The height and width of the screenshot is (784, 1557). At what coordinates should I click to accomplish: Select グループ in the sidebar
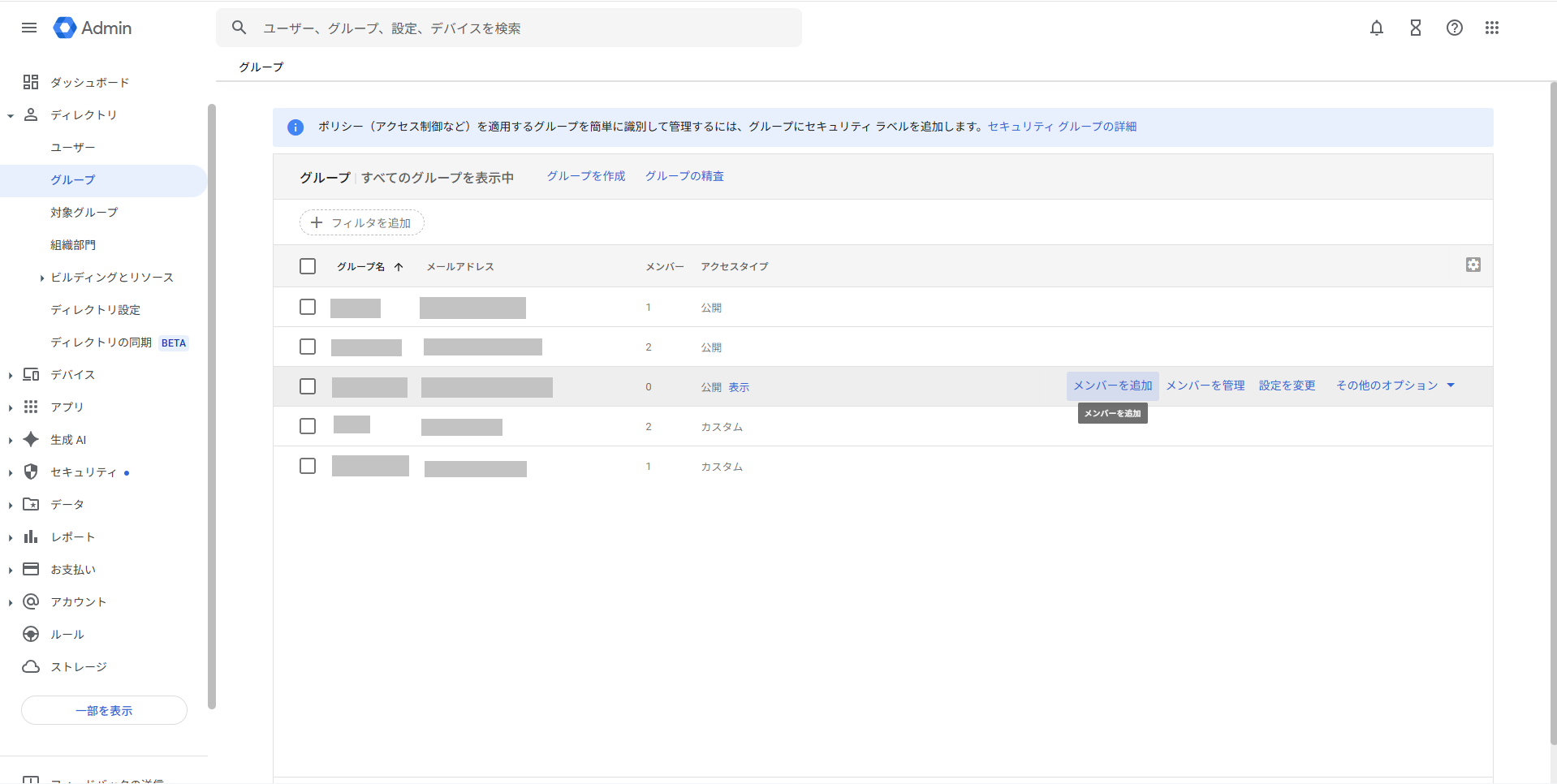point(104,180)
